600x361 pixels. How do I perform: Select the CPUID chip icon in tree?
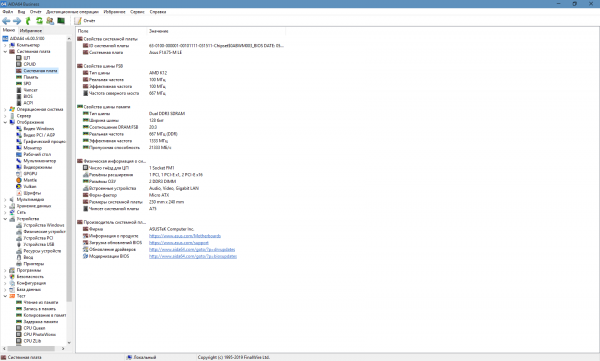(x=19, y=64)
